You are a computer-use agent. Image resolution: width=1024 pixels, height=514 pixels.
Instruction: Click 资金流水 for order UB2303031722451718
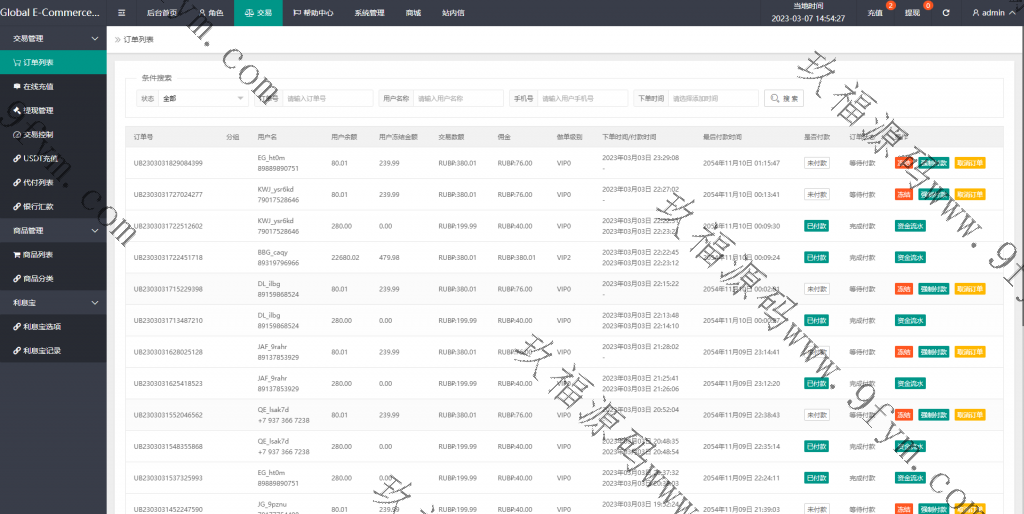[x=910, y=257]
